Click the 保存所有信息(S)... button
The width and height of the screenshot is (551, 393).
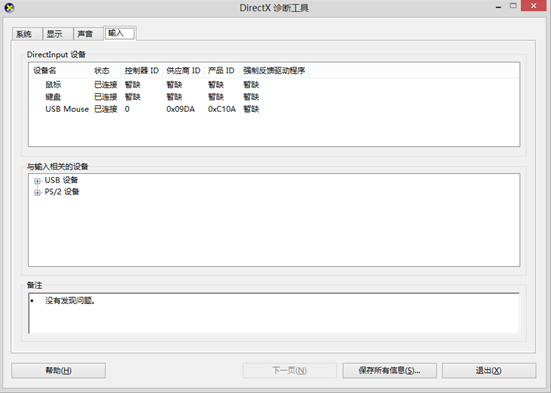tap(389, 371)
